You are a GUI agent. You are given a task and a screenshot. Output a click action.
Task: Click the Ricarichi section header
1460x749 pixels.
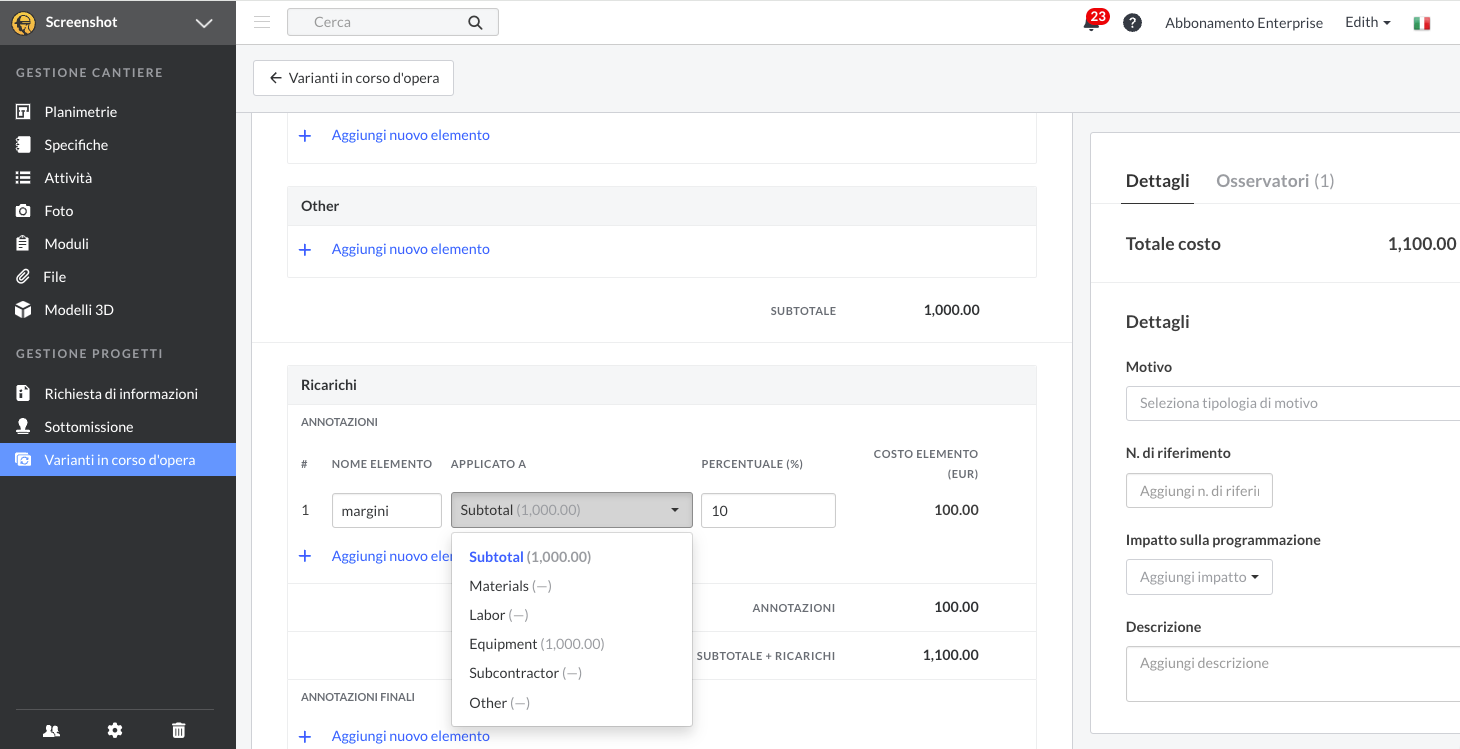(x=662, y=385)
